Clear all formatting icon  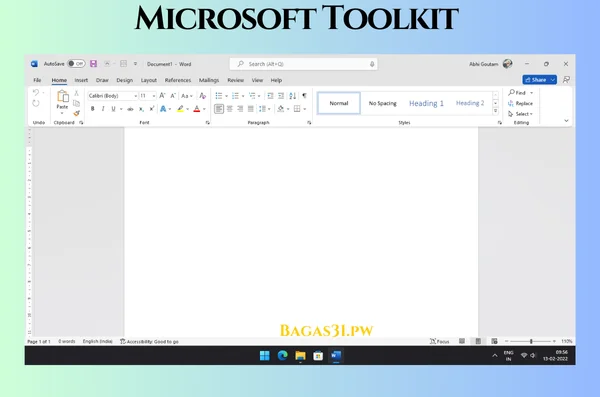point(203,96)
